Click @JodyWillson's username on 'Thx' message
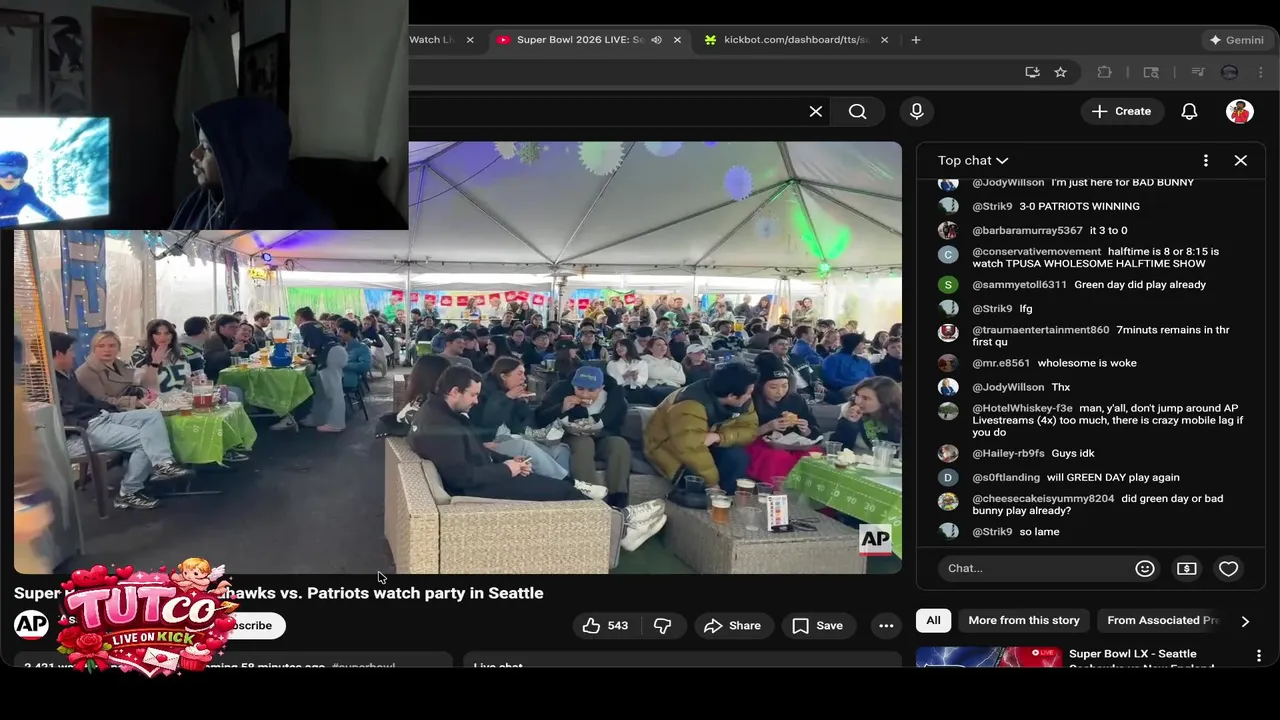The image size is (1280, 720). tap(1008, 387)
